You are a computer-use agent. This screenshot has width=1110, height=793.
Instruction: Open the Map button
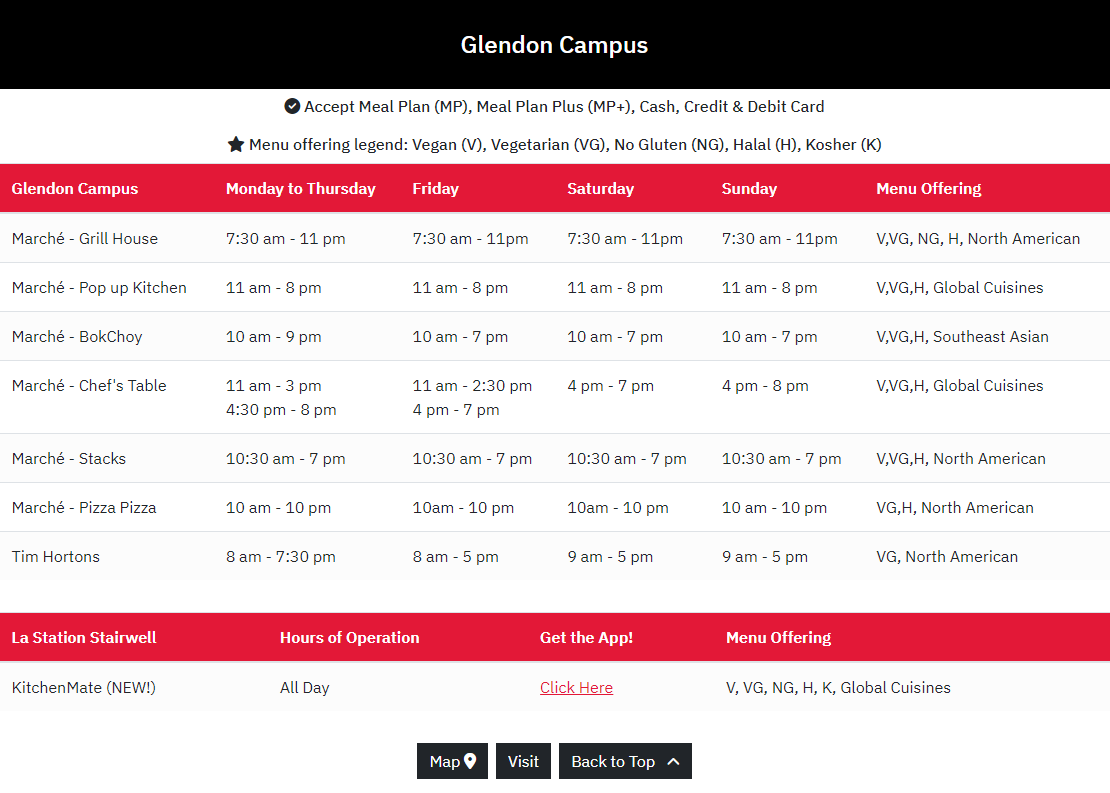(452, 761)
